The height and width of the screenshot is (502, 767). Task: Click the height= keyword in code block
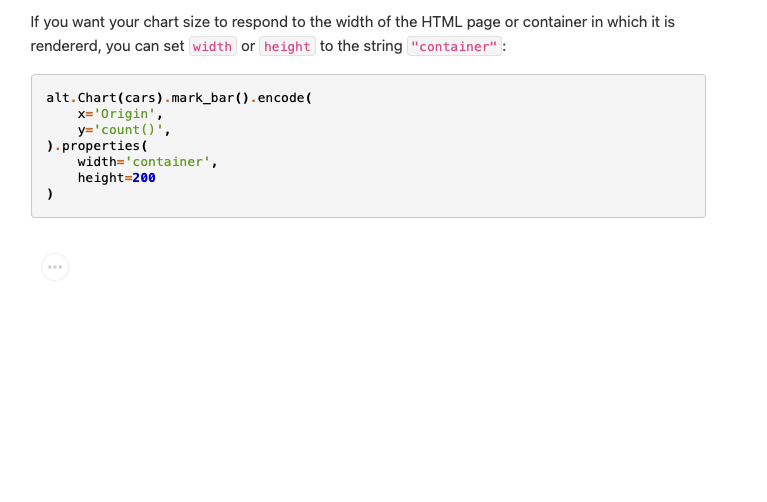(x=105, y=178)
